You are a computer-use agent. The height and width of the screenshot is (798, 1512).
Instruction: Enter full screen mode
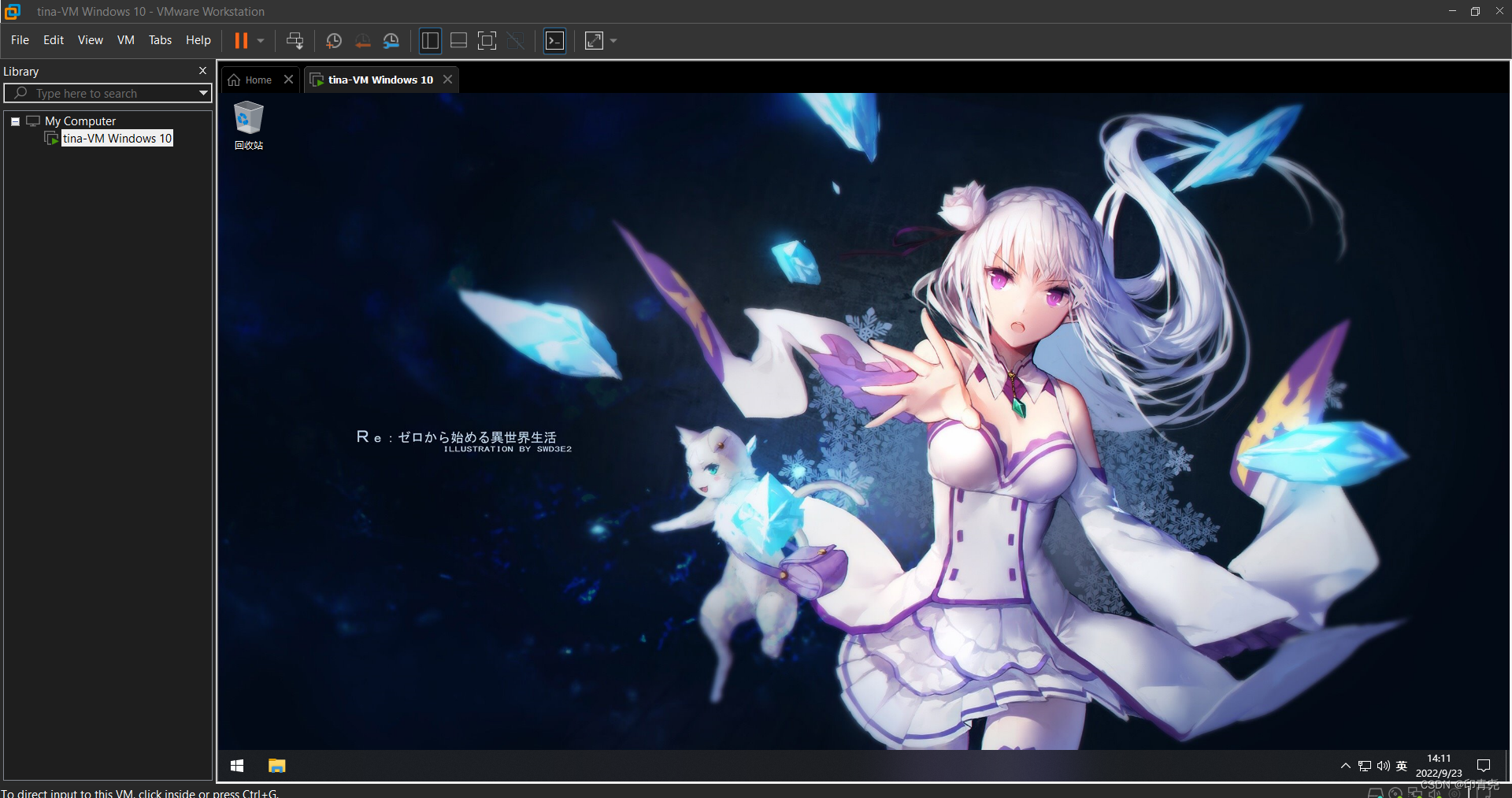click(487, 41)
